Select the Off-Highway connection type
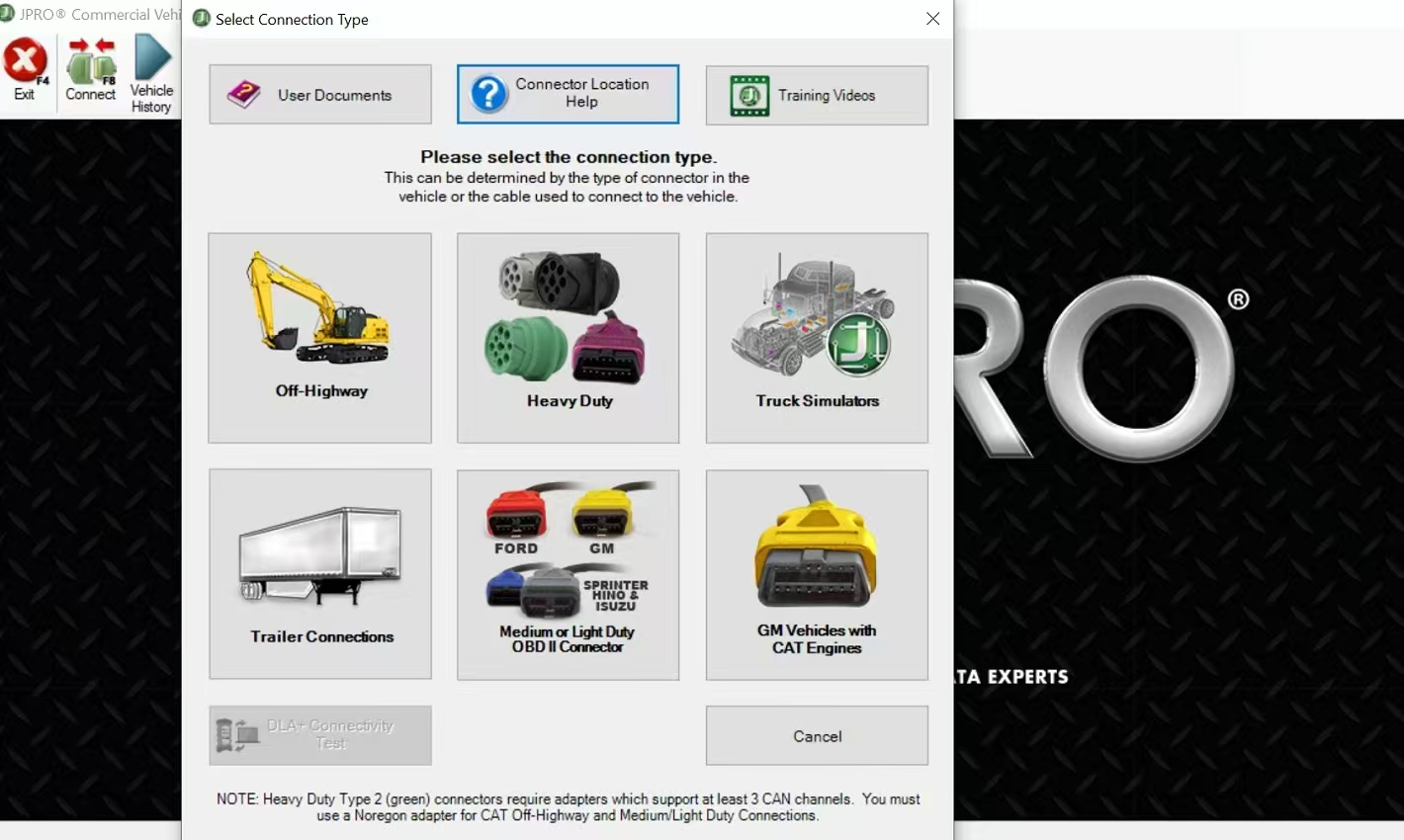The width and height of the screenshot is (1404, 840). coord(320,338)
